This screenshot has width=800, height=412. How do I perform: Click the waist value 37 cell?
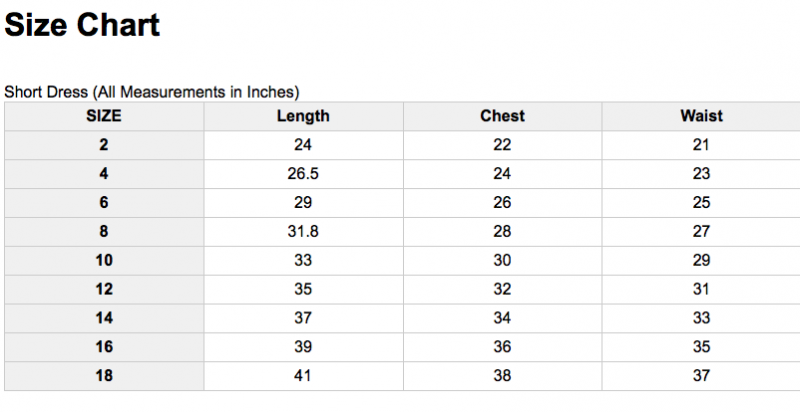point(701,376)
